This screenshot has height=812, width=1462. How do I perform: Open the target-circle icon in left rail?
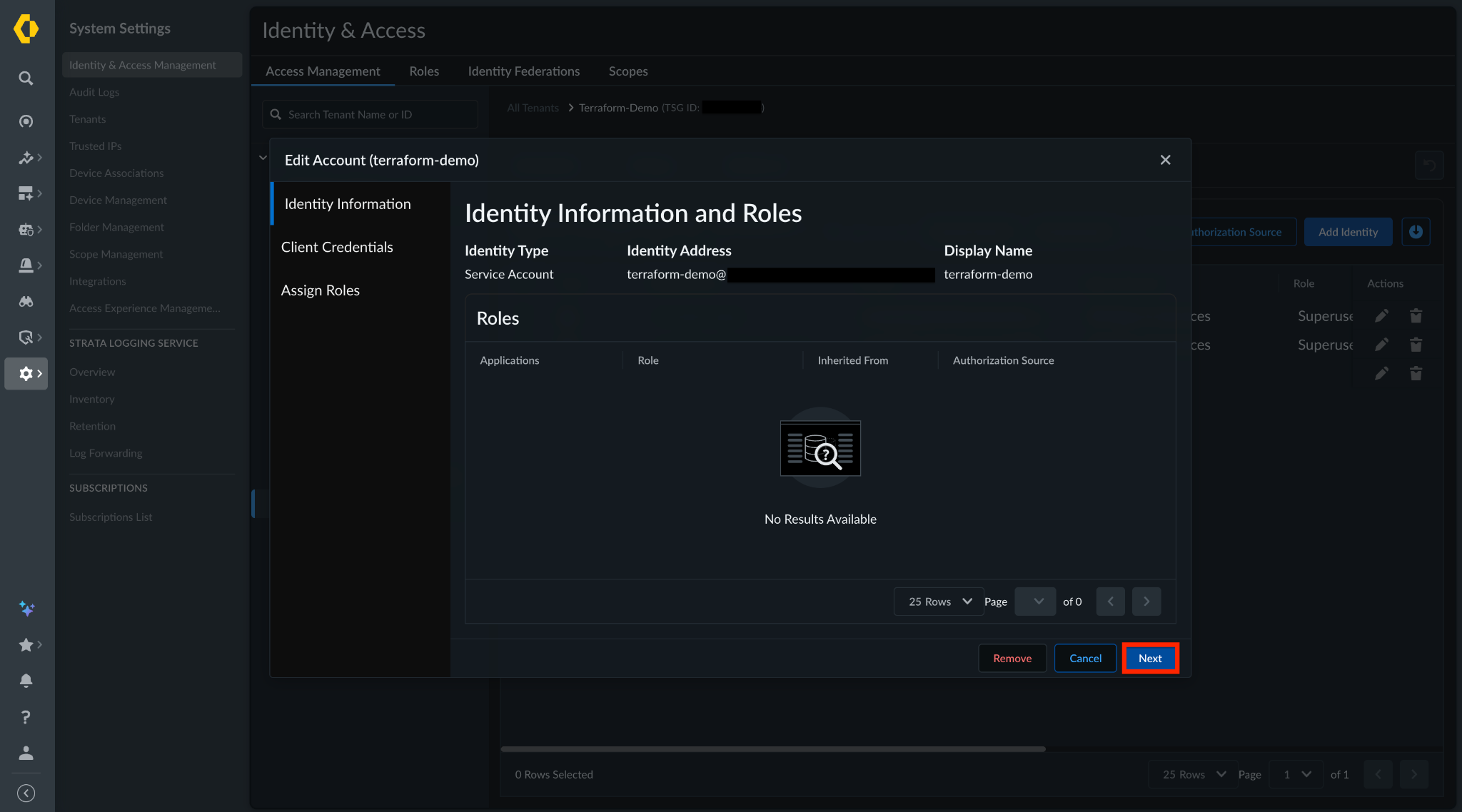click(x=26, y=121)
